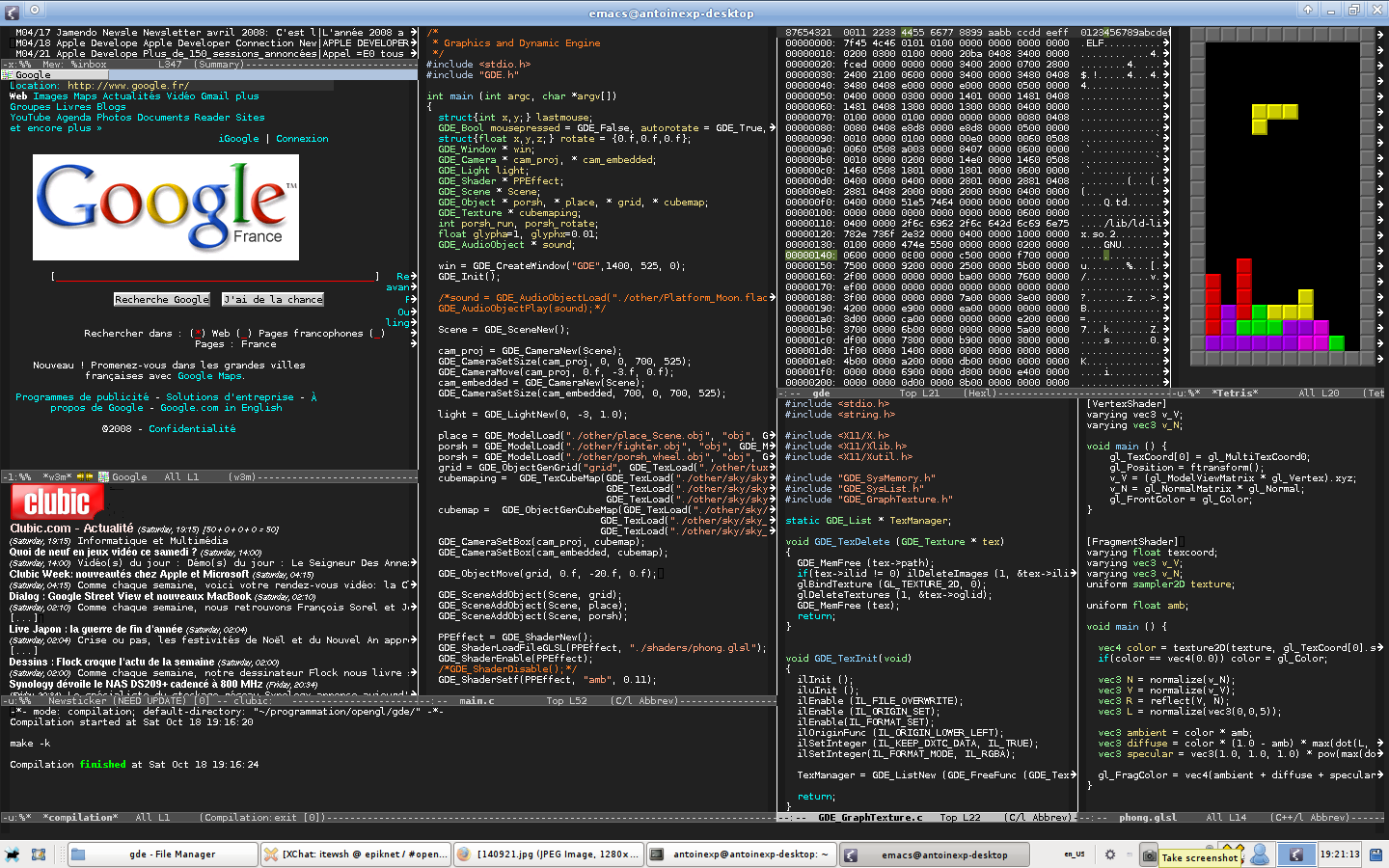This screenshot has width=1389, height=868.
Task: Select the M04/17 Jamendo newsletter mail row
Action: point(208,33)
